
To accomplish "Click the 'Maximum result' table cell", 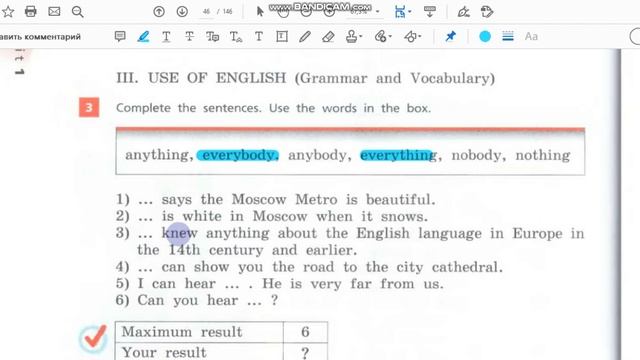I will click(200, 332).
